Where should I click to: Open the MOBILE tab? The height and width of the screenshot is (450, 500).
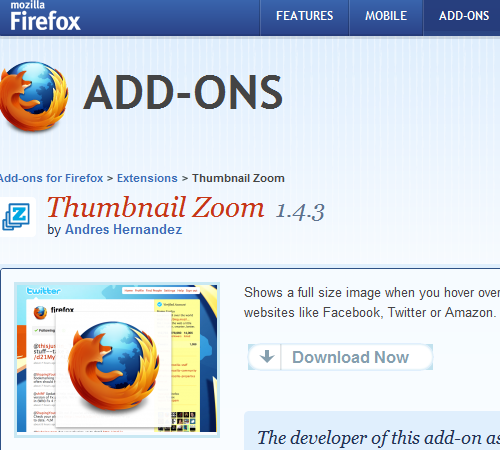point(386,16)
